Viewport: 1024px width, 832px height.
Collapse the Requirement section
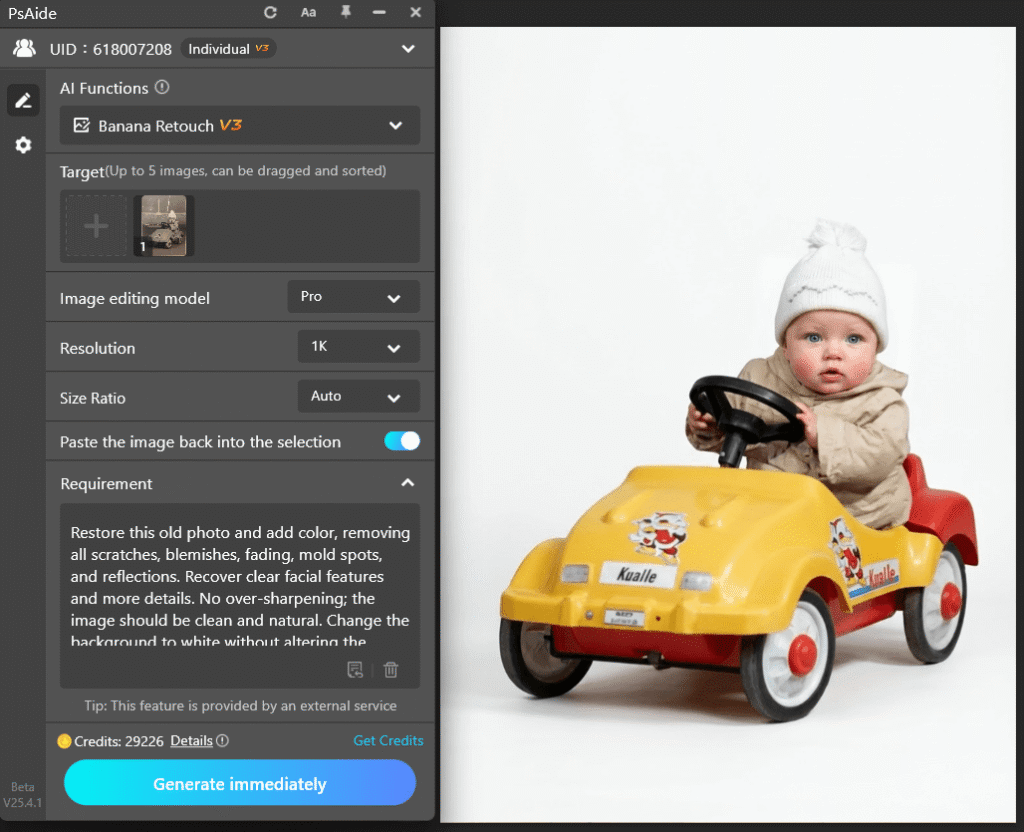[408, 482]
